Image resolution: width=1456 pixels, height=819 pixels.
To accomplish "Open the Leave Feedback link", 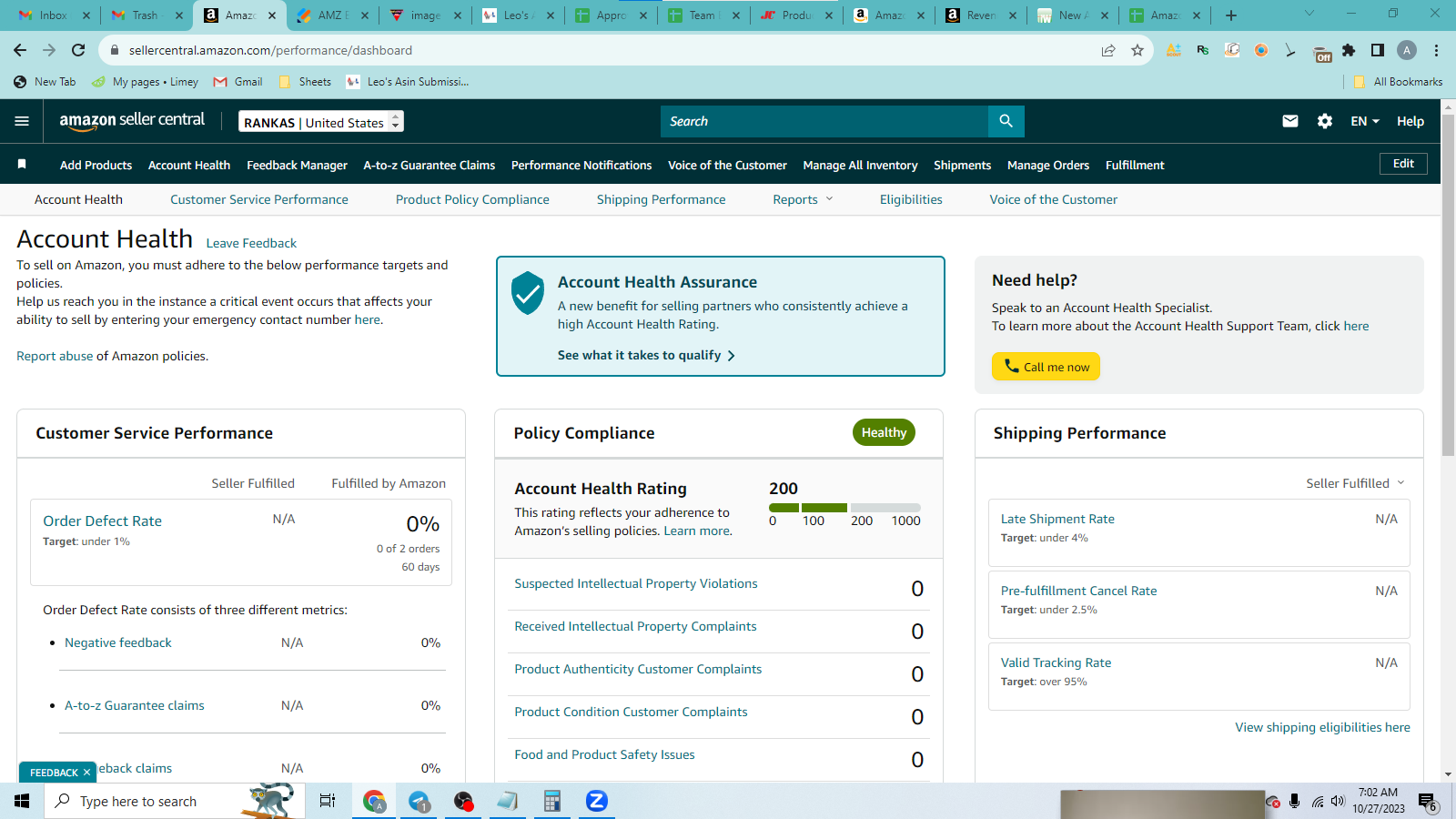I will click(251, 243).
